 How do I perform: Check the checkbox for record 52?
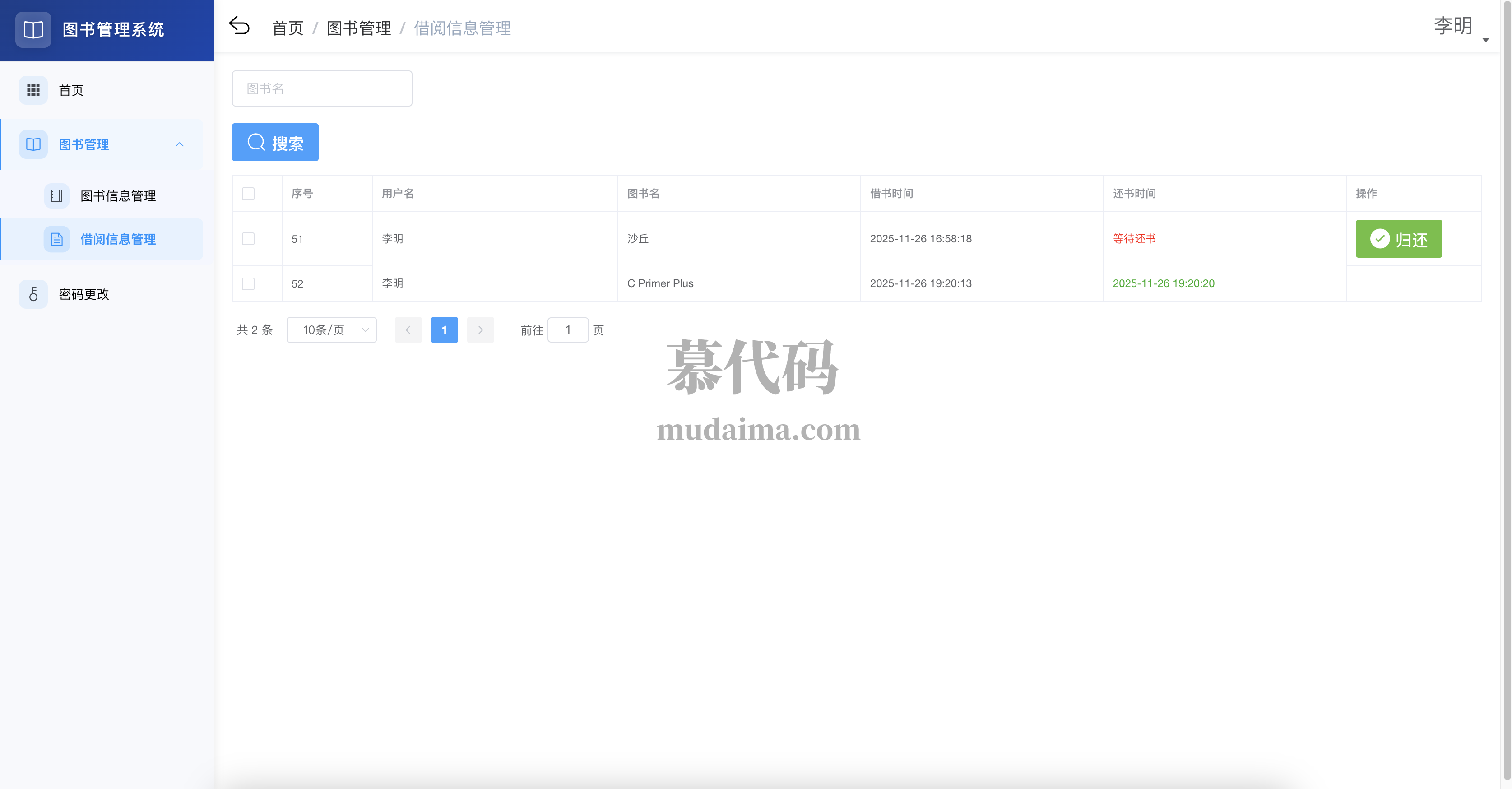(248, 283)
